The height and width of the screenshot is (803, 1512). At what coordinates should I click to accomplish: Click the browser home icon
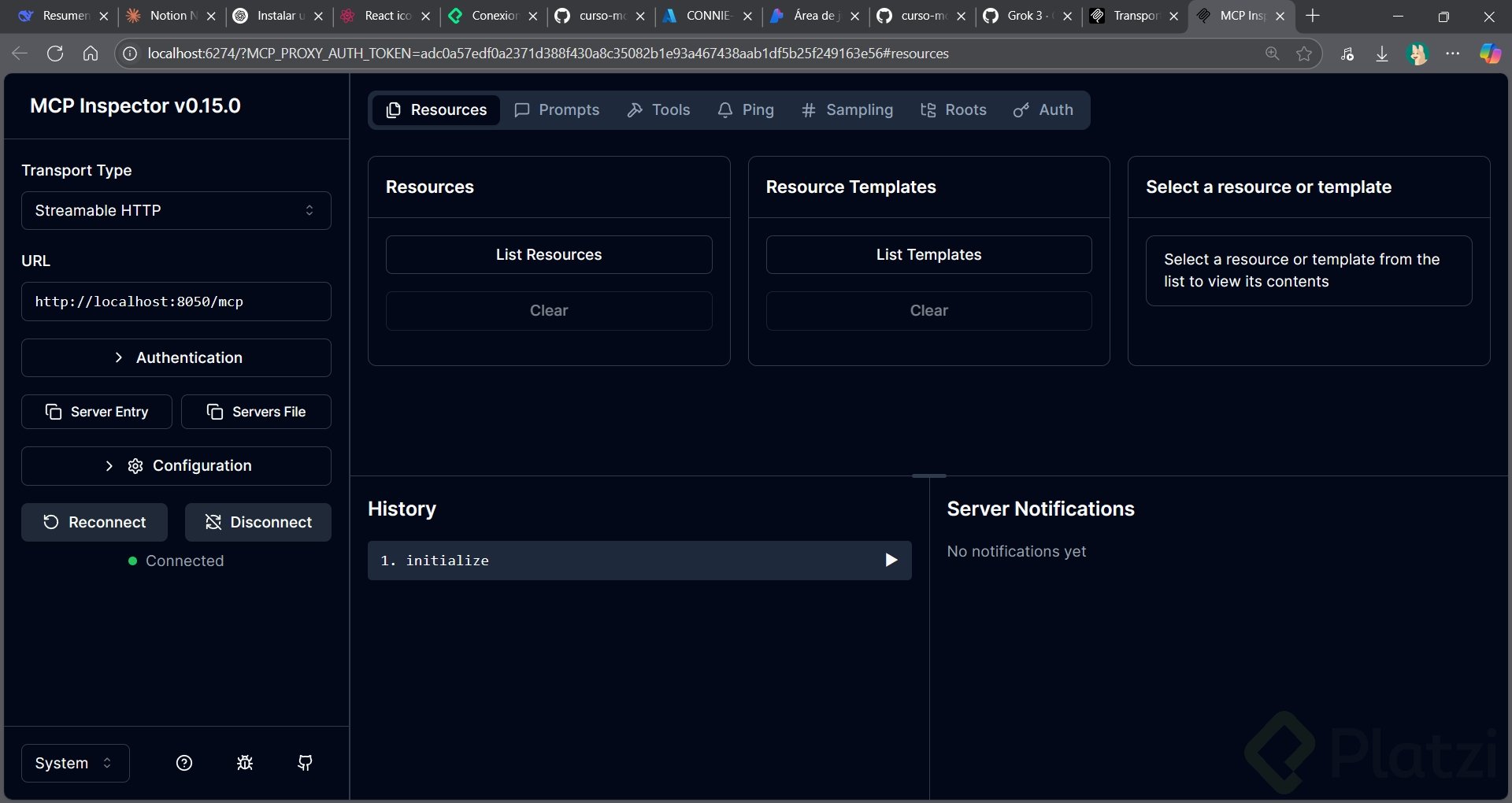(91, 54)
